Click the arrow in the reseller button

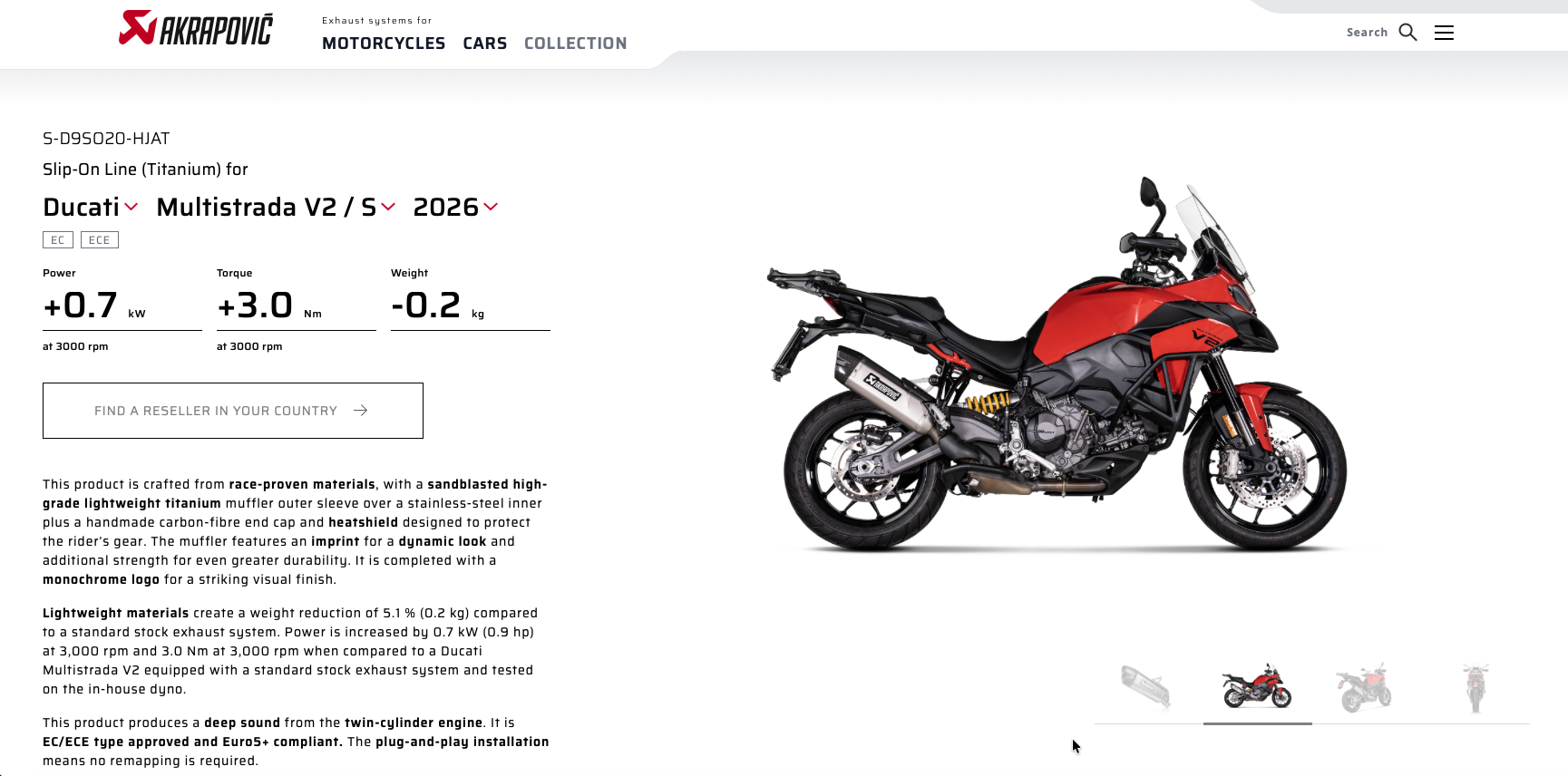tap(360, 411)
